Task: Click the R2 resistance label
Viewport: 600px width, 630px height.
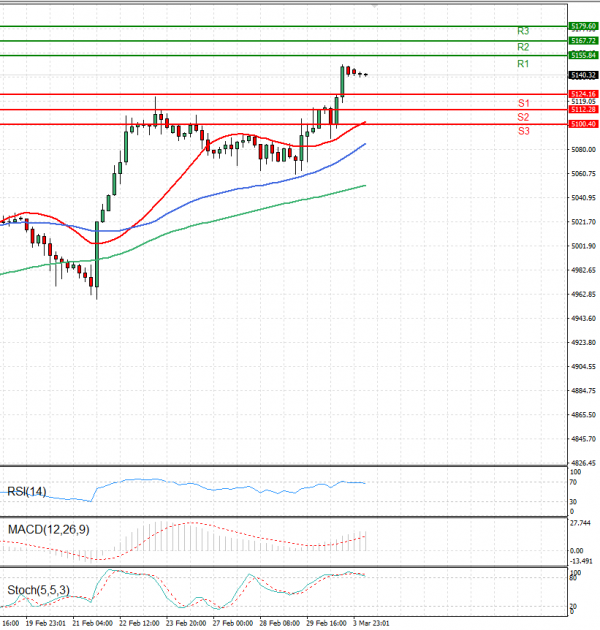Action: (x=523, y=47)
